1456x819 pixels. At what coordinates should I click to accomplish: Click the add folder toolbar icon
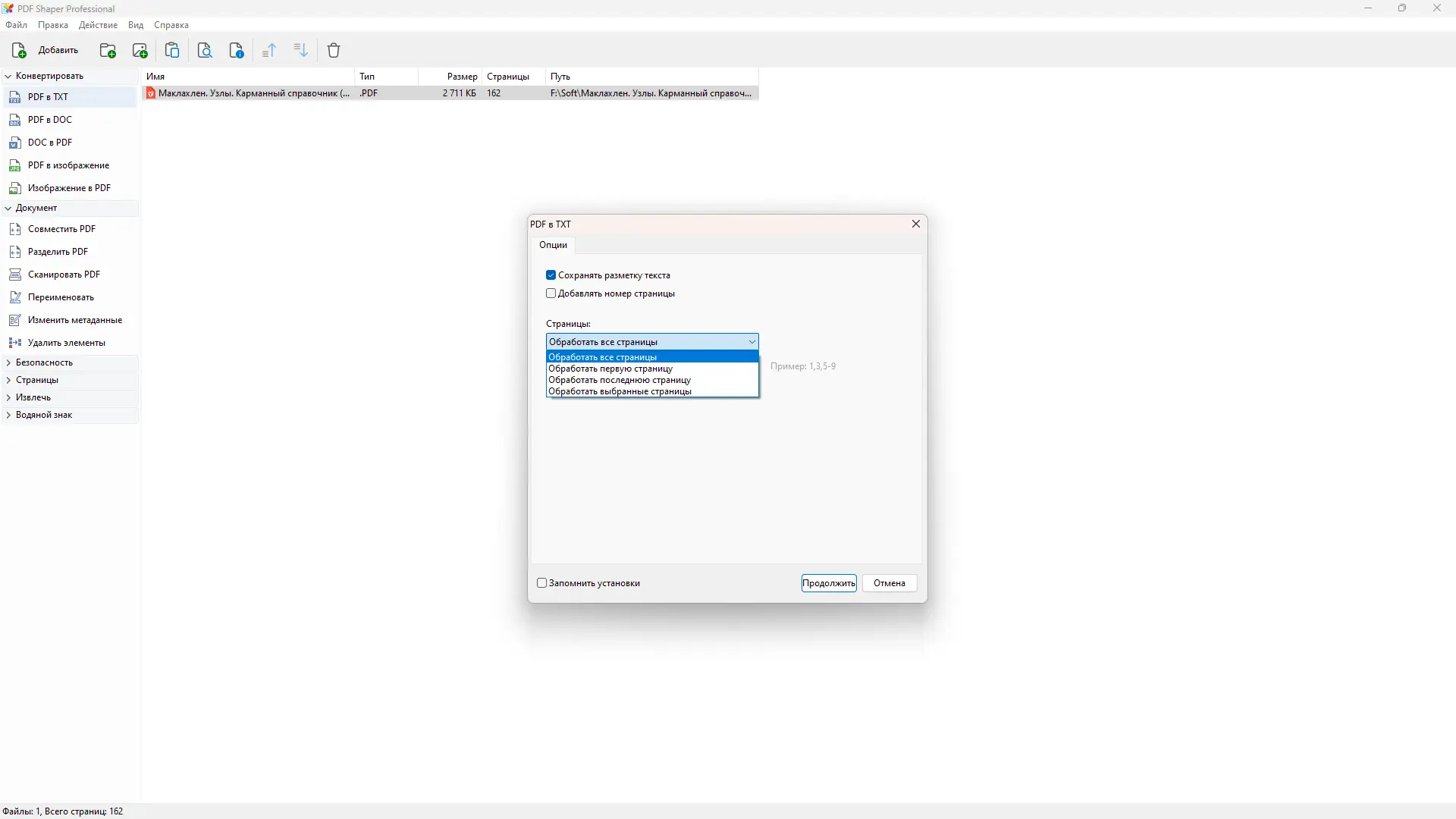coord(108,51)
